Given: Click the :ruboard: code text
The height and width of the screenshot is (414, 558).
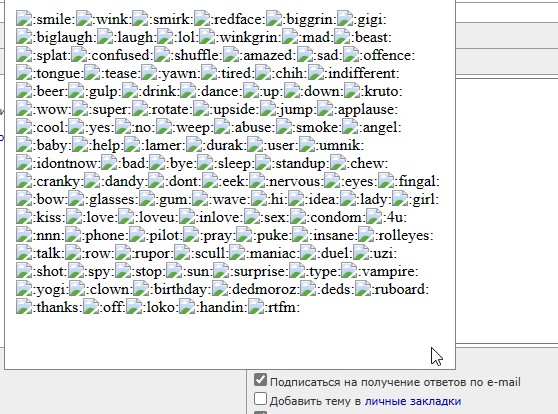Looking at the screenshot, I should [400, 290].
